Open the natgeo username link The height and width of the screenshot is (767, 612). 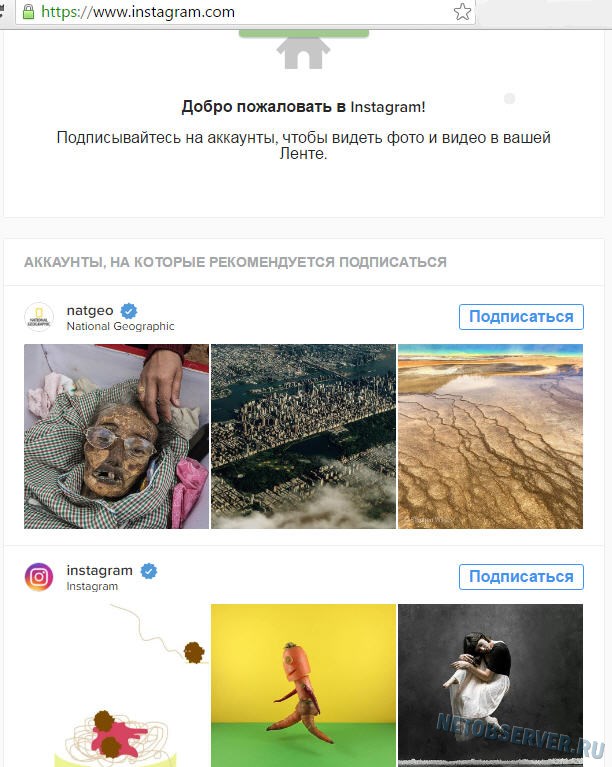[x=90, y=311]
